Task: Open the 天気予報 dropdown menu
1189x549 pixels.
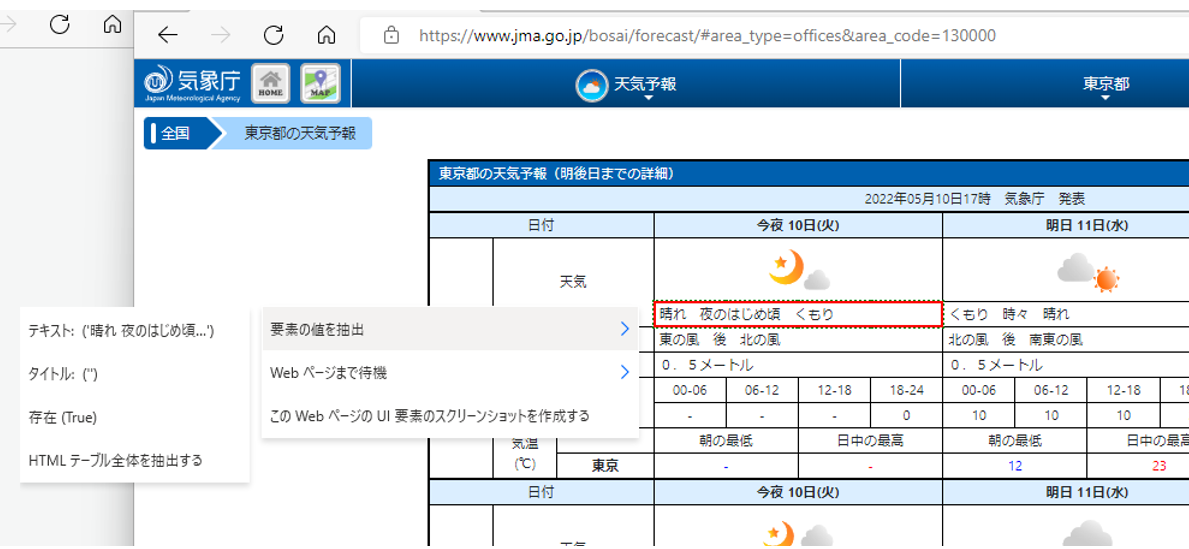Action: coord(626,85)
